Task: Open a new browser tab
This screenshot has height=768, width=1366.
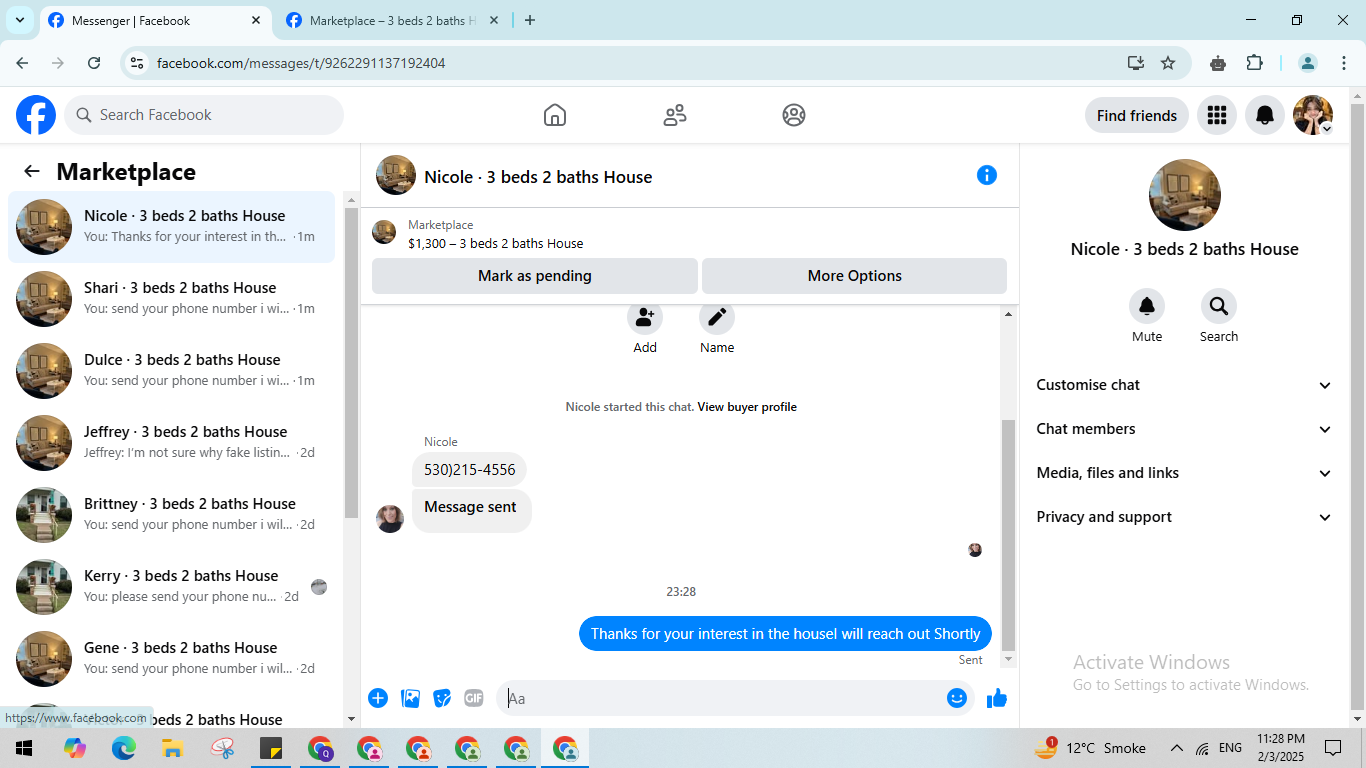Action: 530,20
